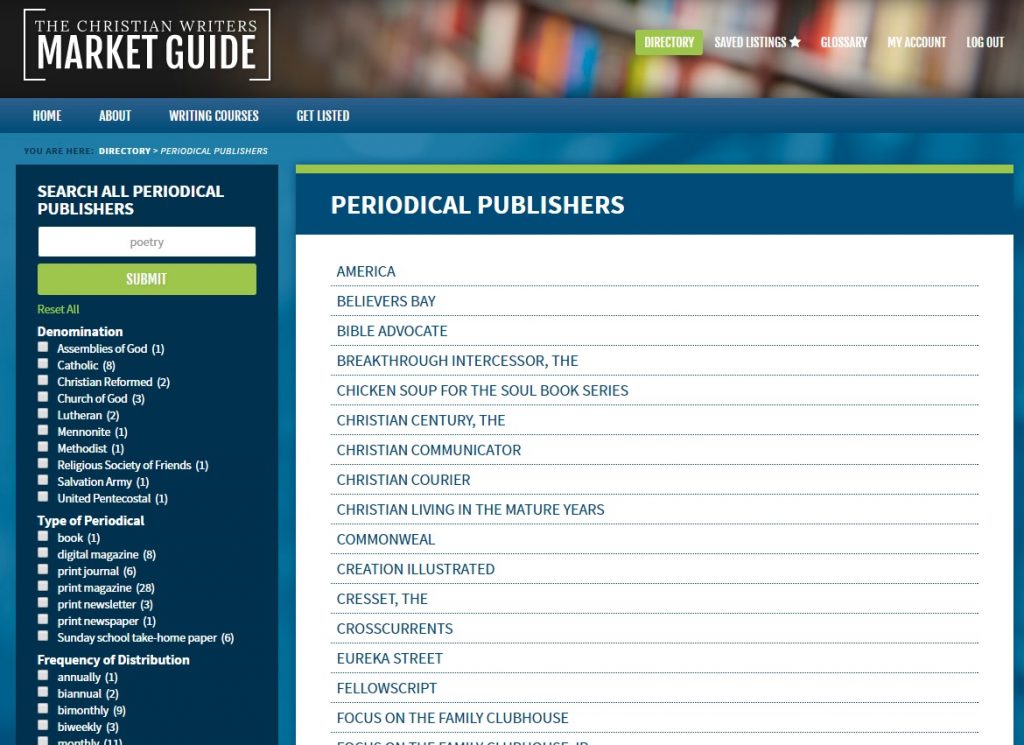1024x745 pixels.
Task: Go to My Account
Action: [x=916, y=42]
